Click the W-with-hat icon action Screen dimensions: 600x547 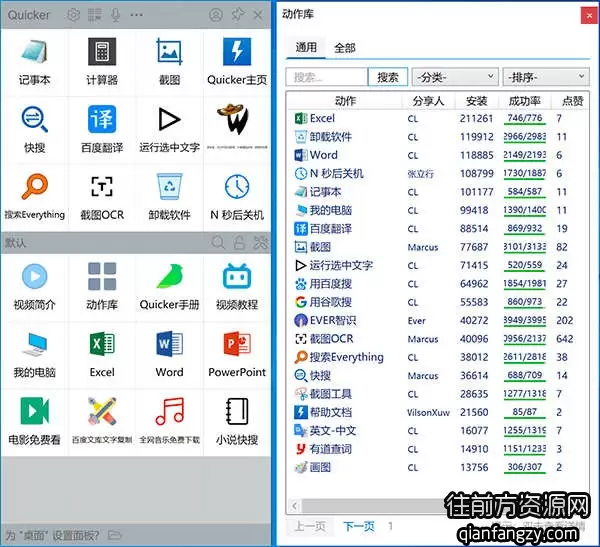(x=237, y=126)
